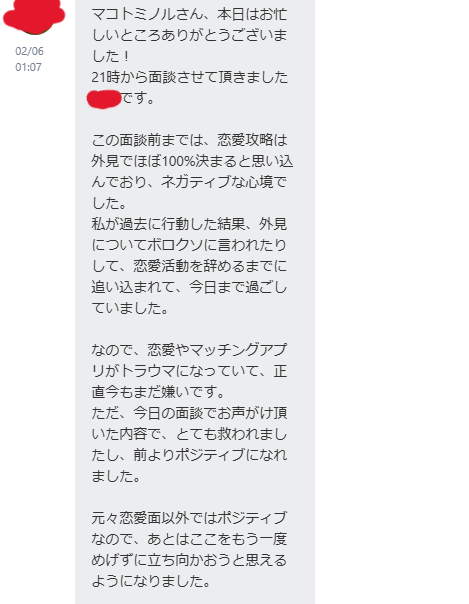
Task: Click the line ただ、今日の面談でお声がけ頂
Action: (x=189, y=413)
